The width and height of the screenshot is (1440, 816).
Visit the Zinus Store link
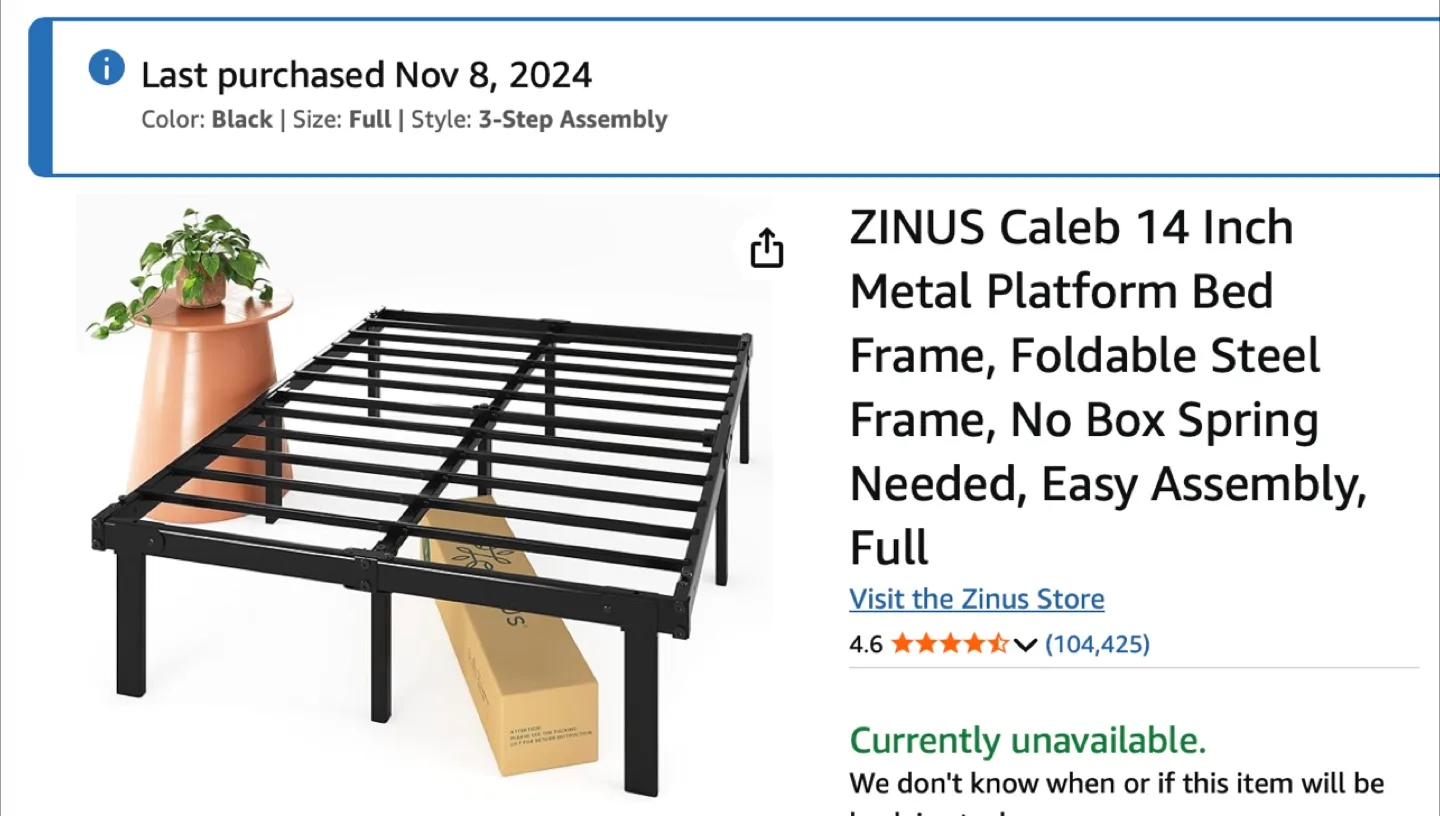(x=976, y=599)
